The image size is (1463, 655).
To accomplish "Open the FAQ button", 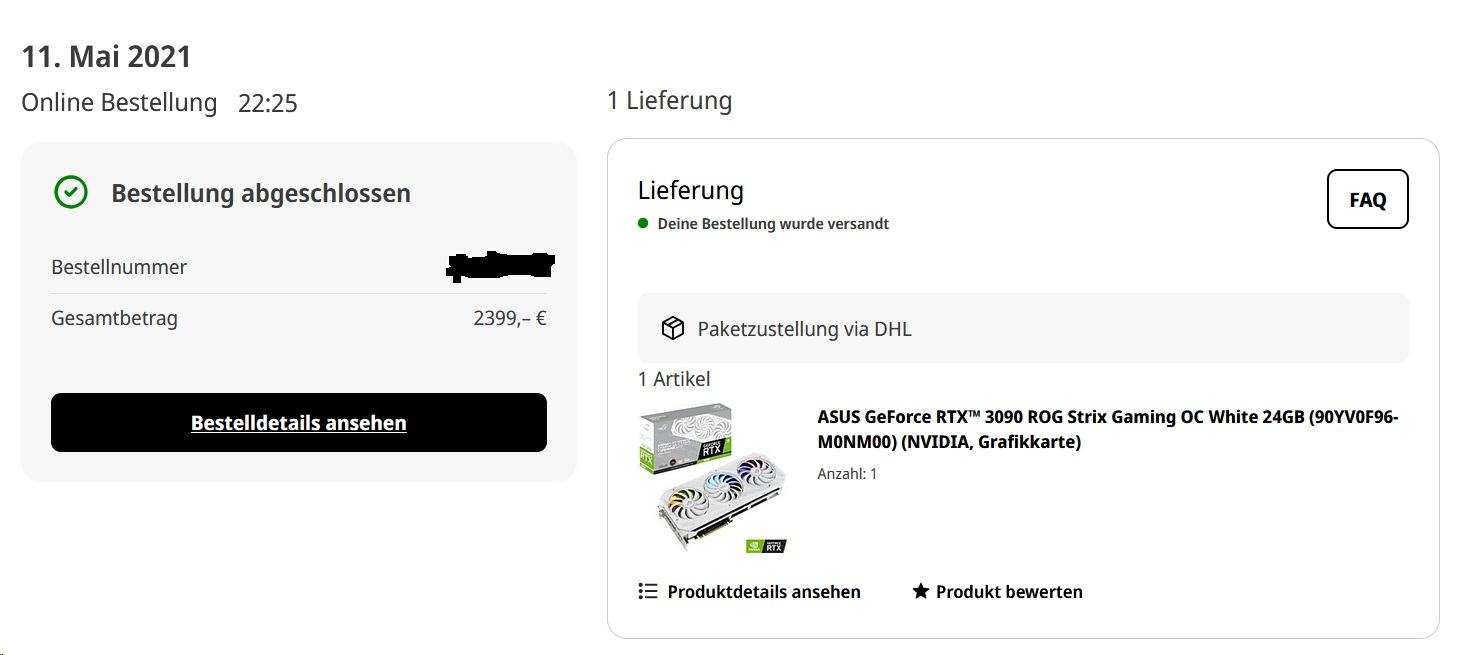I will tap(1367, 199).
